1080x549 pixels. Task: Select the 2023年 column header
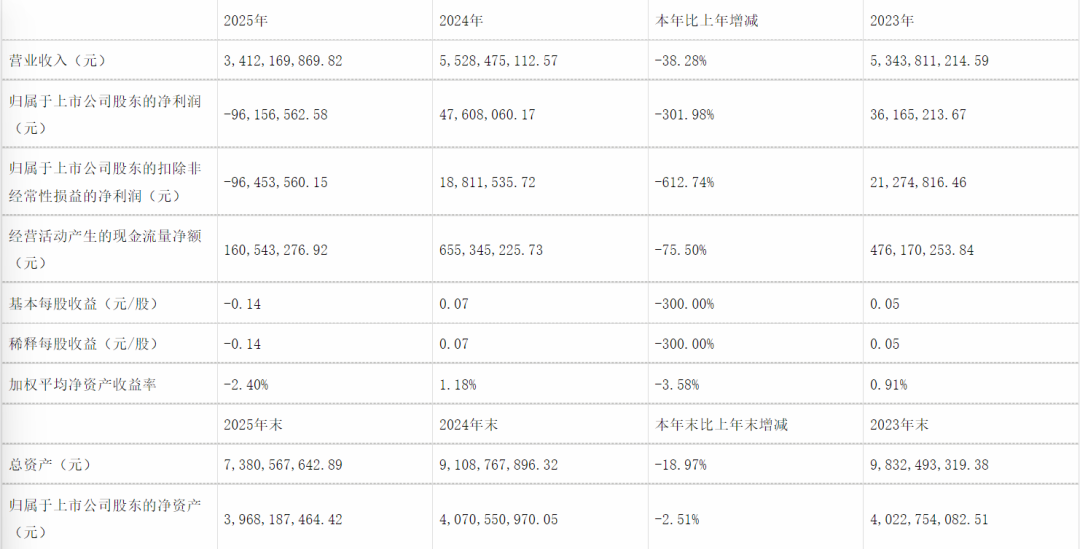[894, 20]
